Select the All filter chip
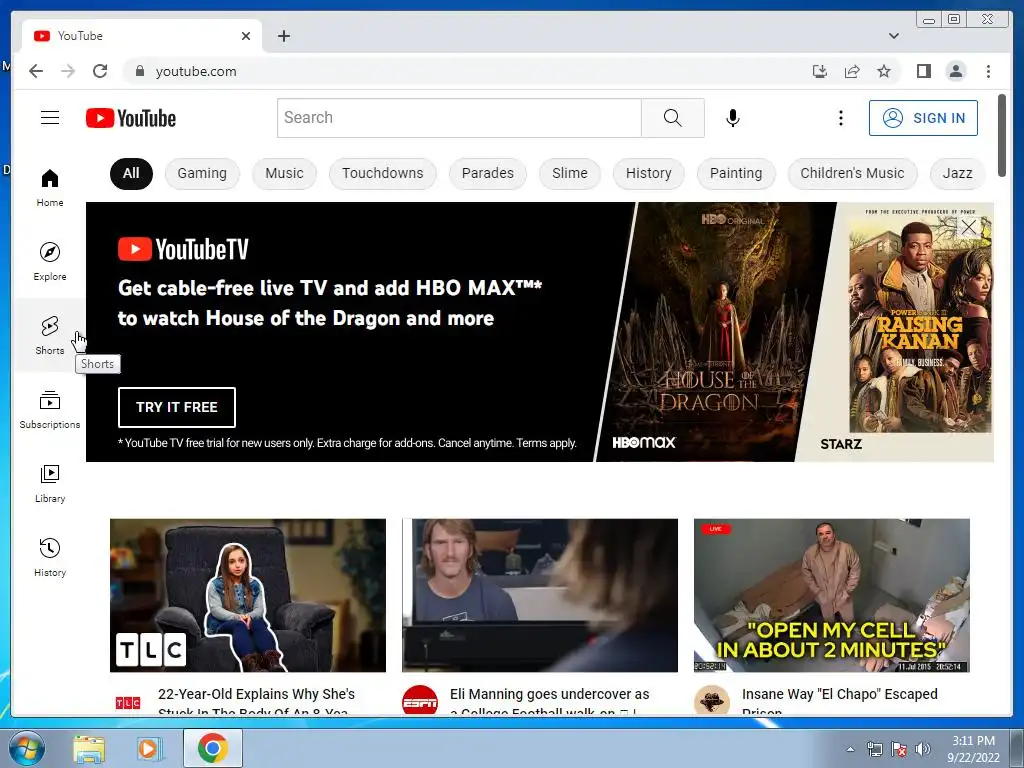 pos(131,174)
